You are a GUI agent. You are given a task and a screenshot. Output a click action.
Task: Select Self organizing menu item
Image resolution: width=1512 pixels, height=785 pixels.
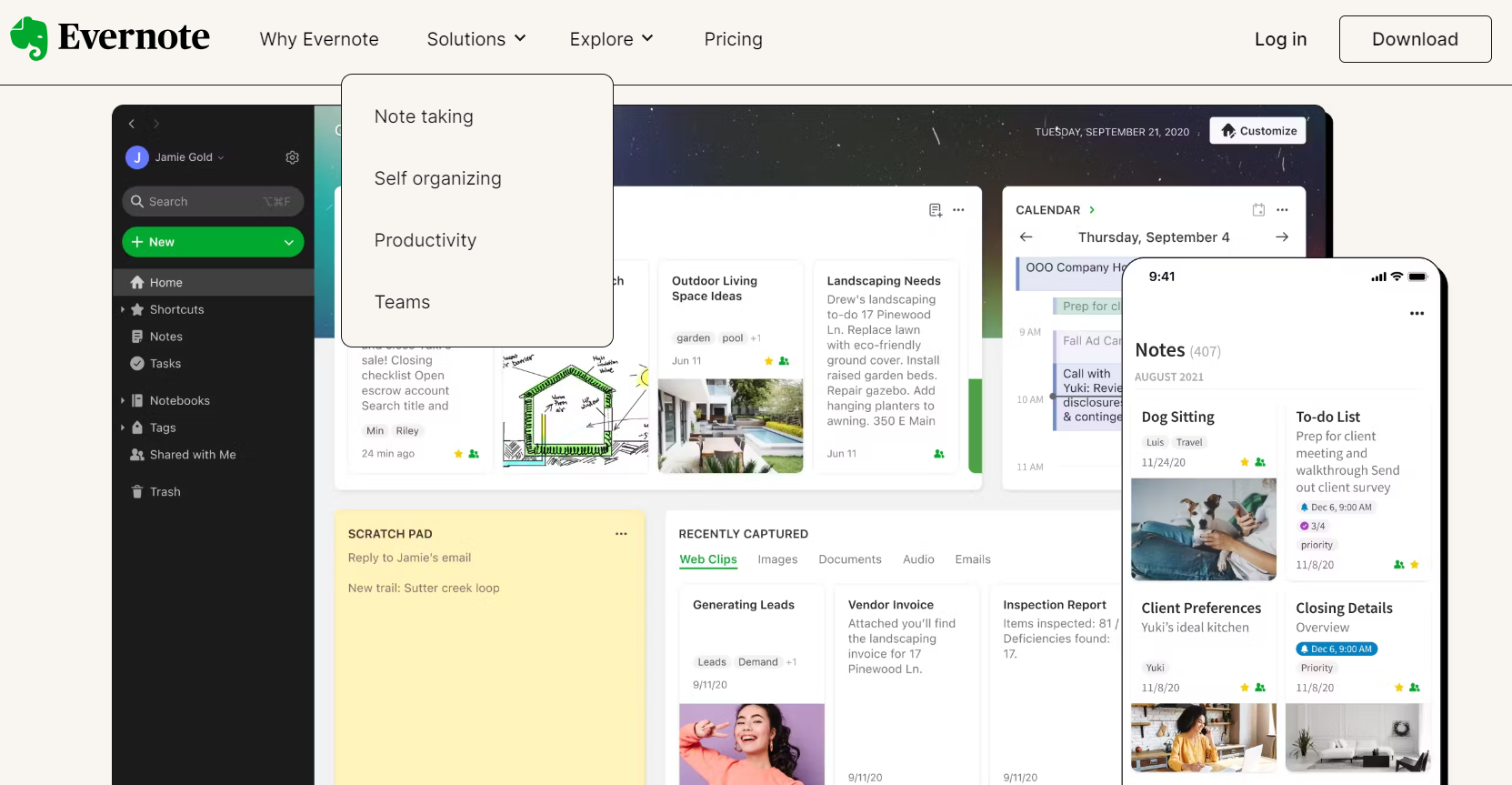pos(437,178)
